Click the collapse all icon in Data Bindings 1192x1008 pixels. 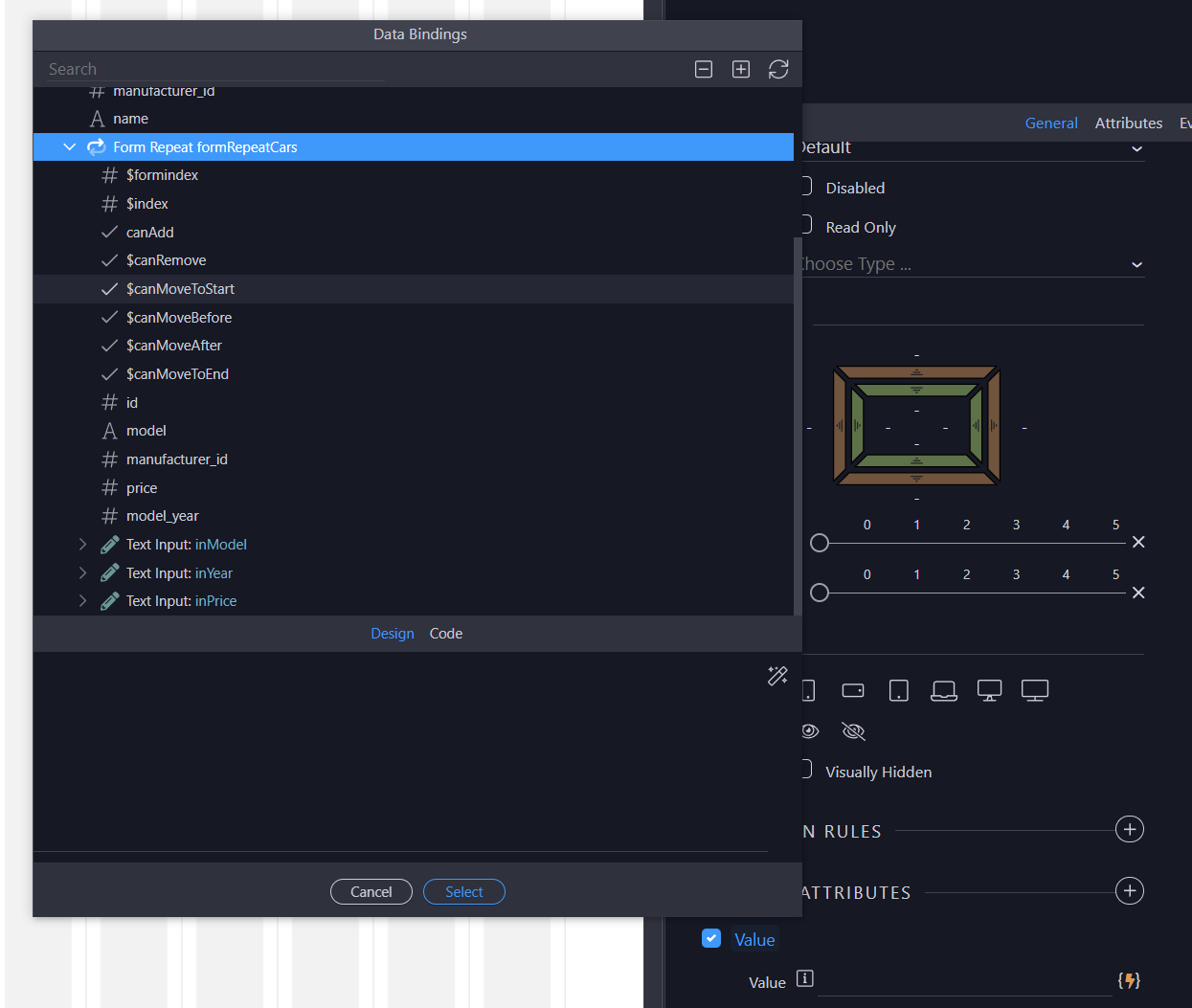(704, 69)
